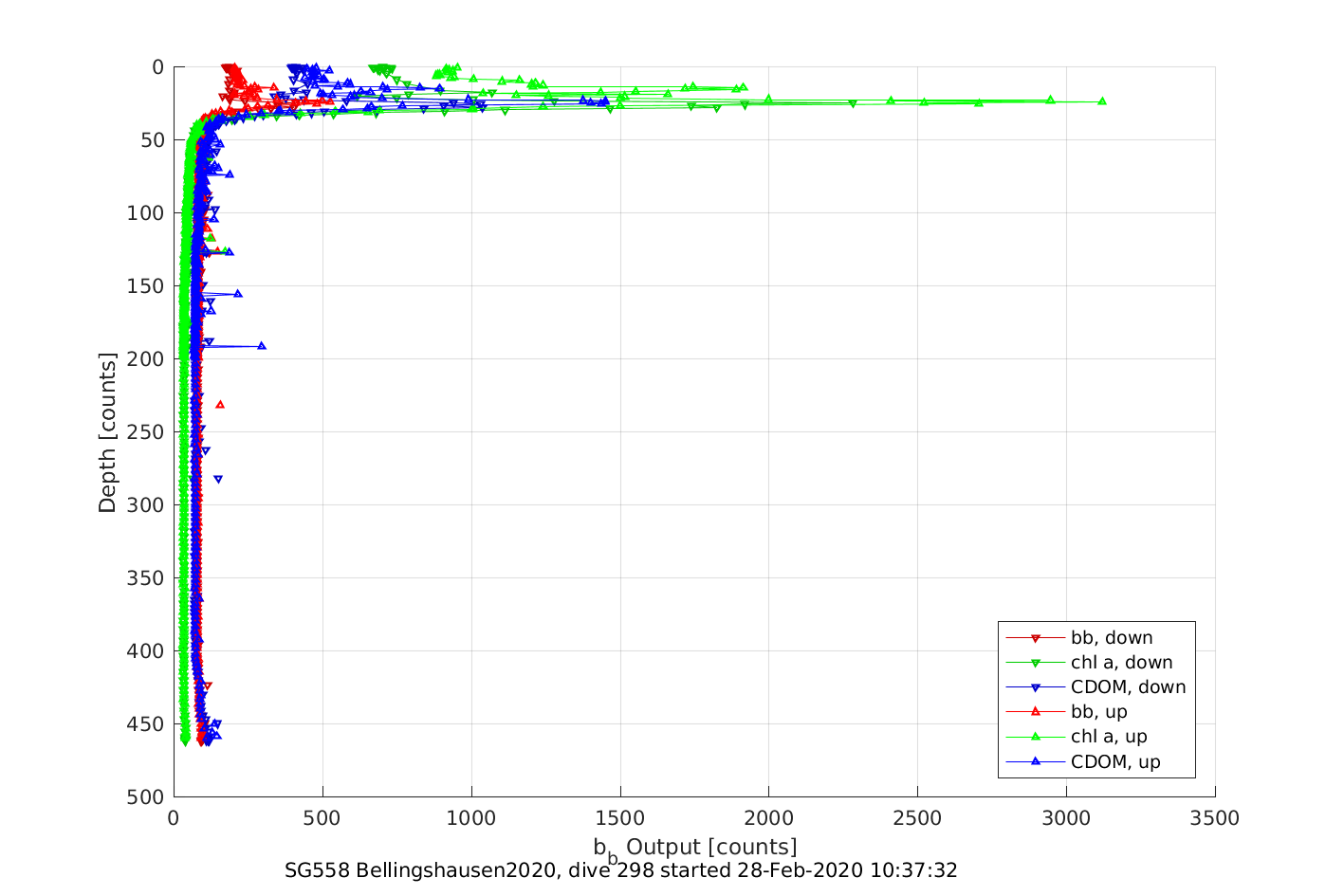Click the 'CDOM, up' legend entry
Screen dimensions: 1344x896
pyautogui.click(x=1083, y=761)
